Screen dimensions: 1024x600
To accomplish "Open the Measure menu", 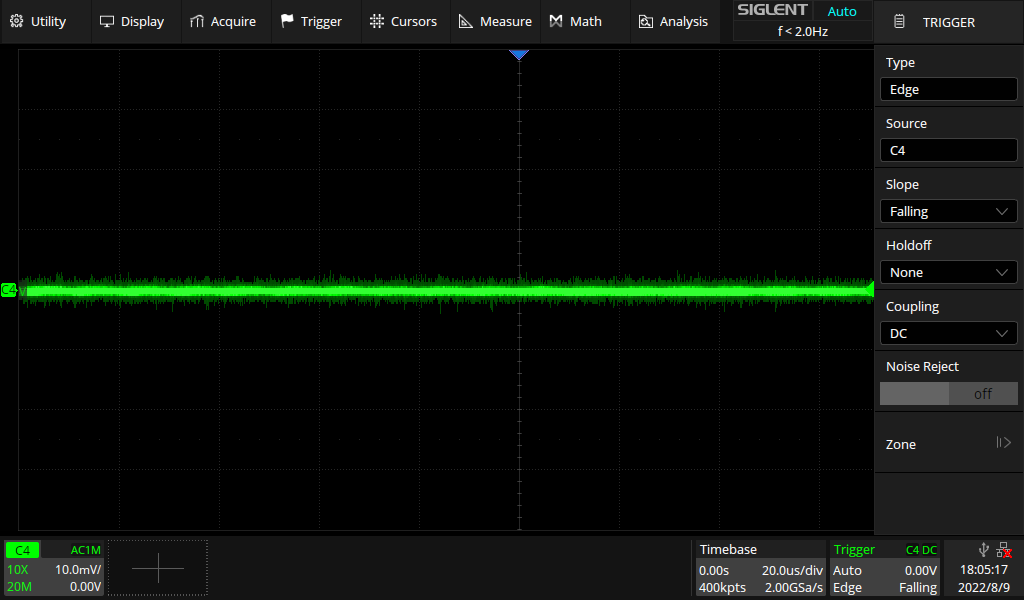I will point(495,22).
